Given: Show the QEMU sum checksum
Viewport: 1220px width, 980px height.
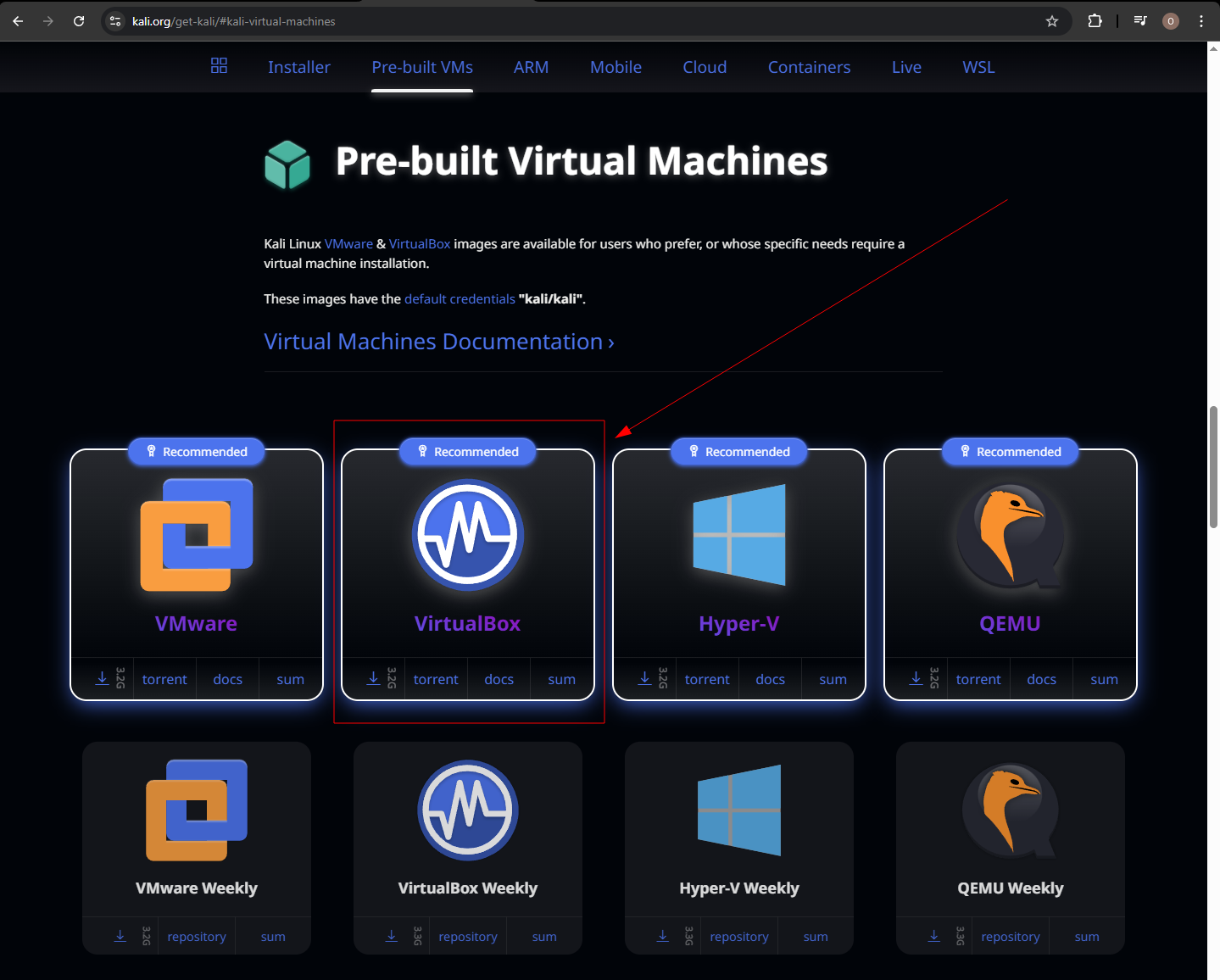Looking at the screenshot, I should coord(1104,679).
